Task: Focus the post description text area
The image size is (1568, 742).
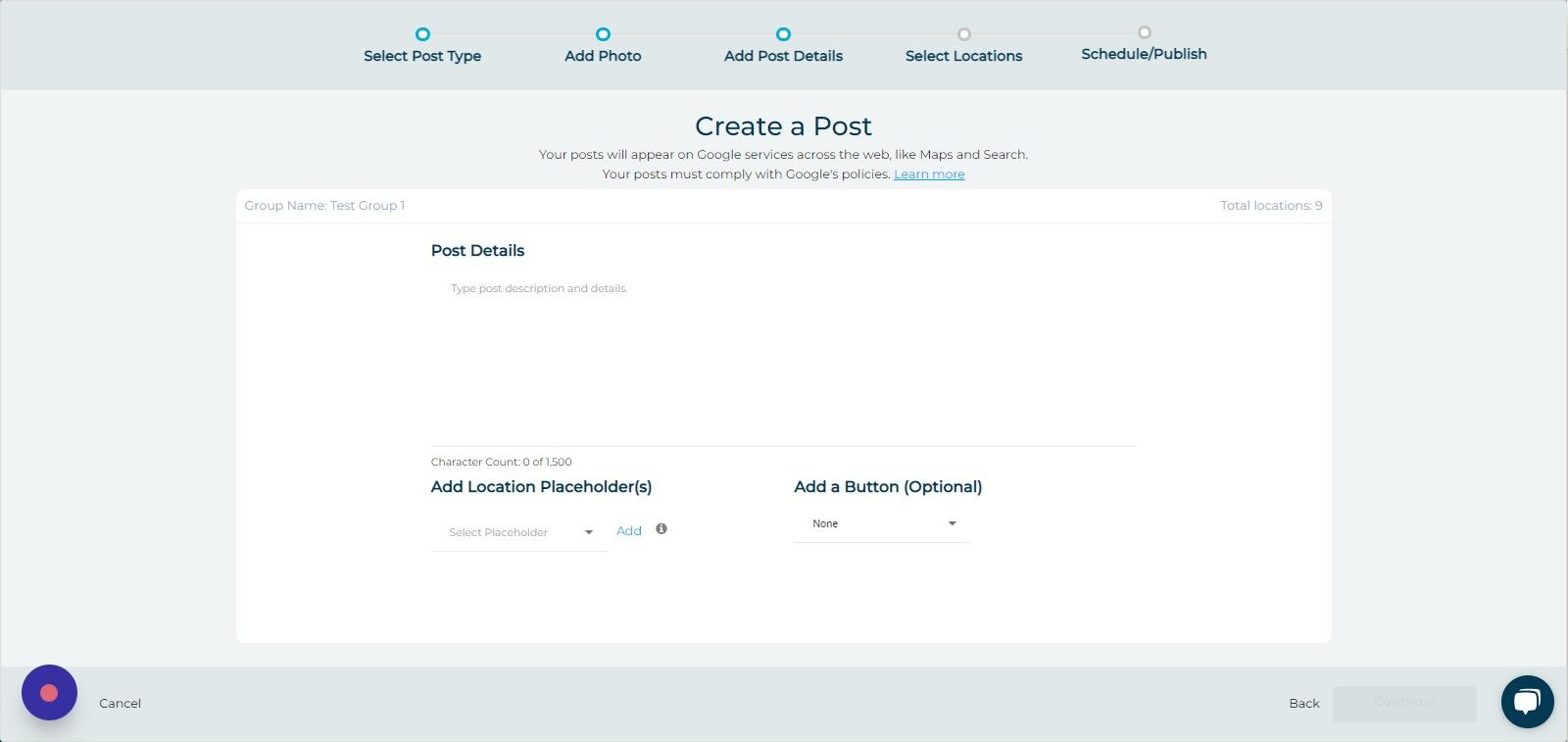Action: [784, 359]
